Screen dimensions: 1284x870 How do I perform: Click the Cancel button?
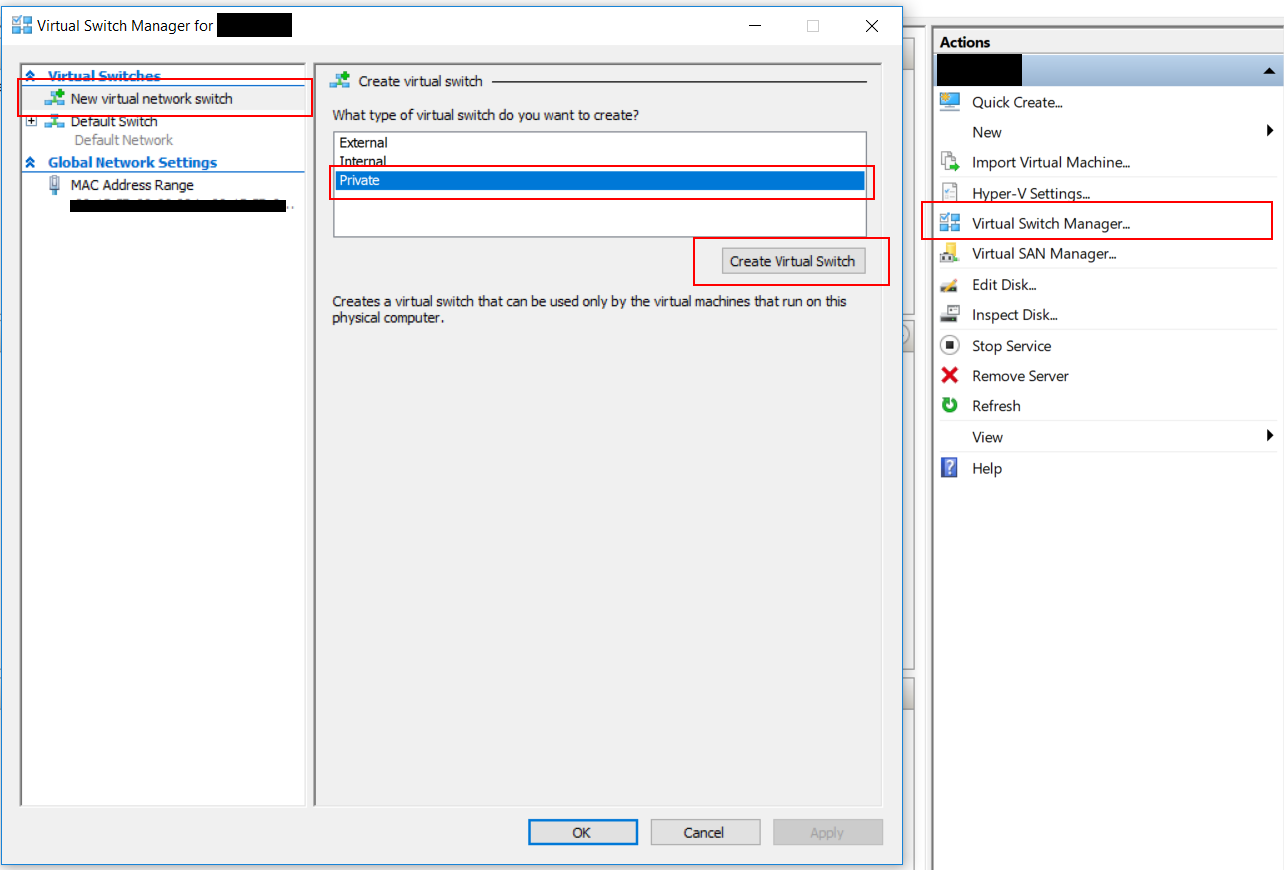pyautogui.click(x=704, y=832)
